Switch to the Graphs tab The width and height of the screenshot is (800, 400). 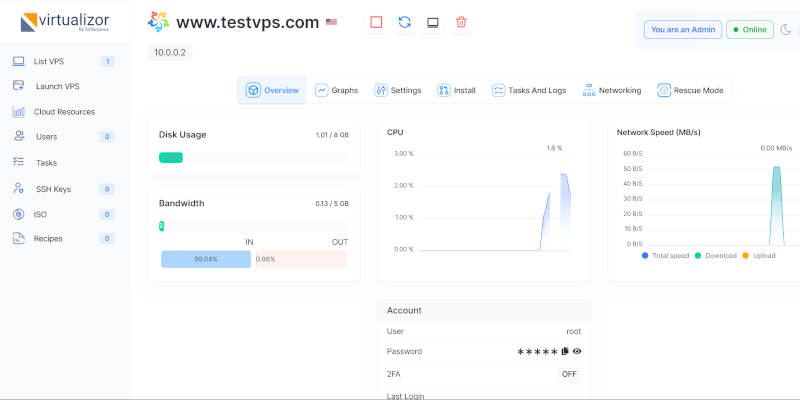pos(336,90)
